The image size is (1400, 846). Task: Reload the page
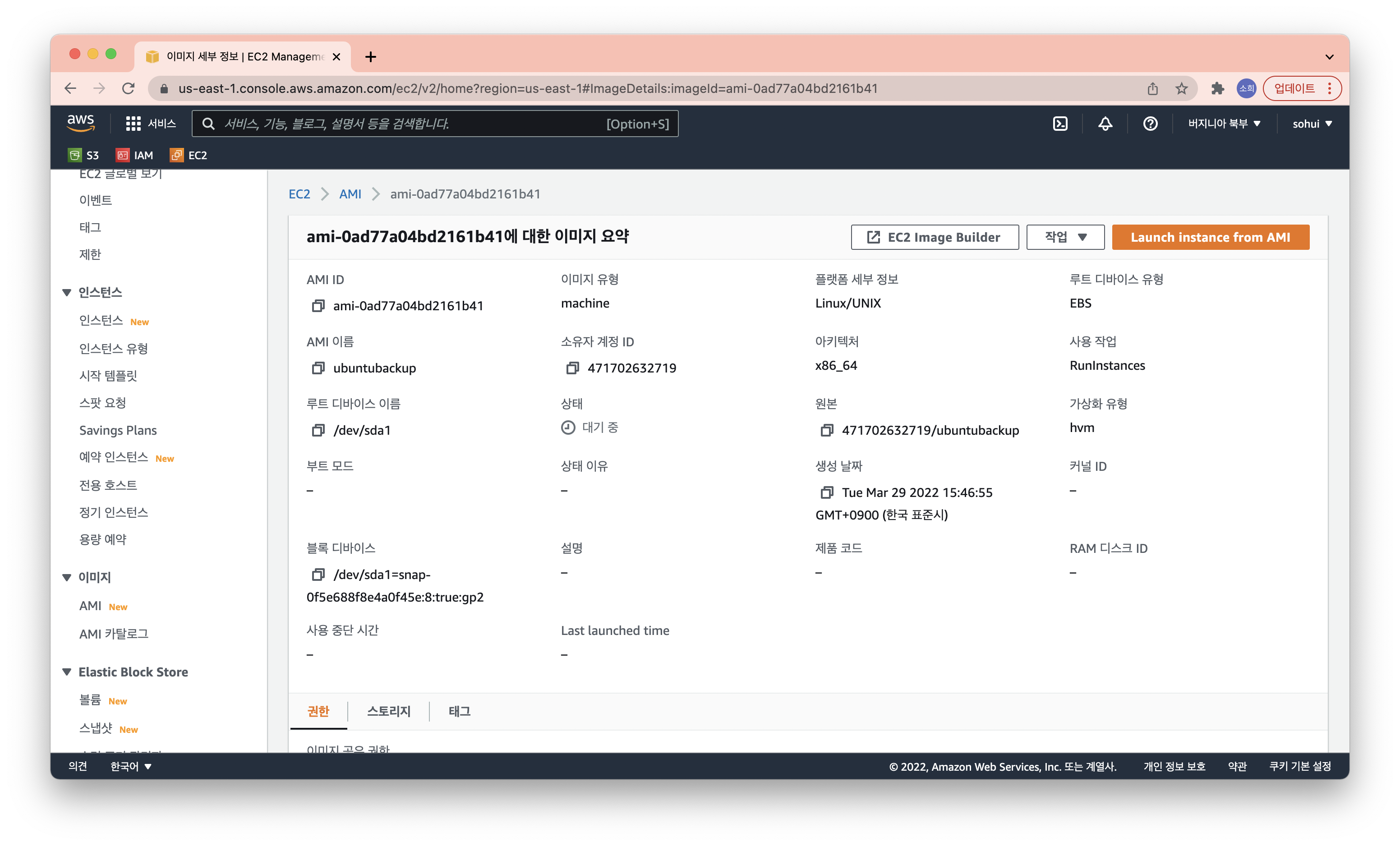(x=129, y=89)
